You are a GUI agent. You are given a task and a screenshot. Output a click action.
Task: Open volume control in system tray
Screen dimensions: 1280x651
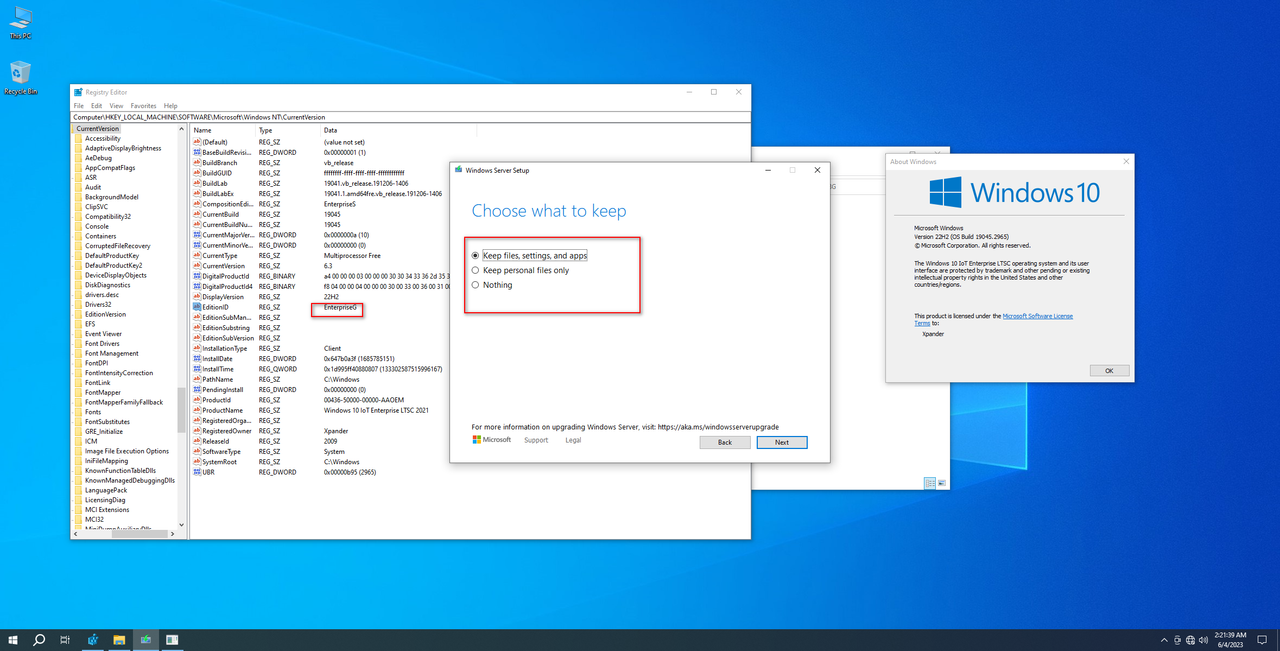coord(1203,640)
